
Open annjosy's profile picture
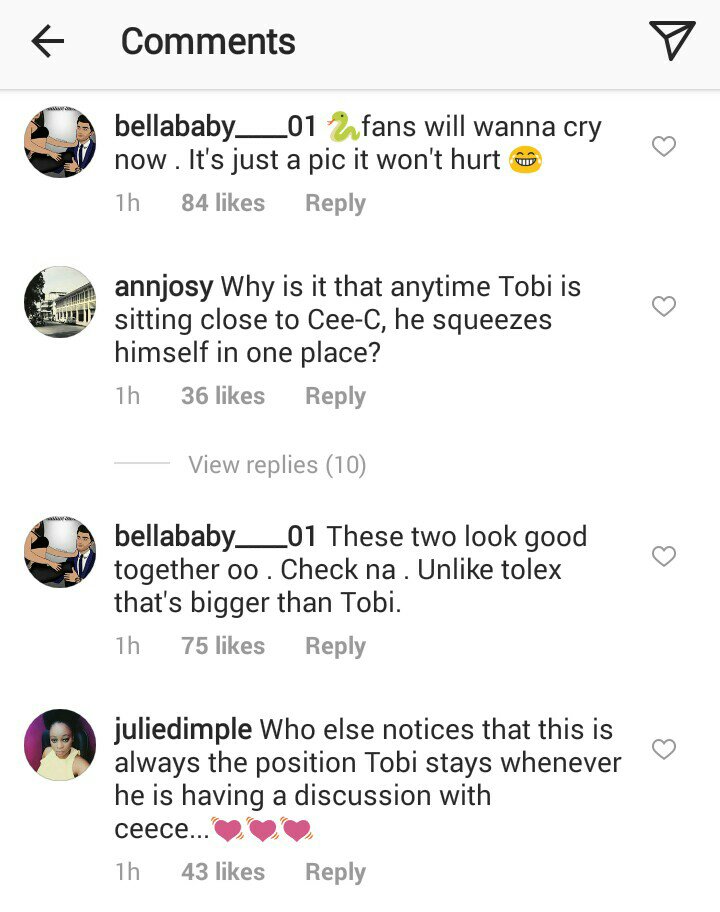[60, 302]
